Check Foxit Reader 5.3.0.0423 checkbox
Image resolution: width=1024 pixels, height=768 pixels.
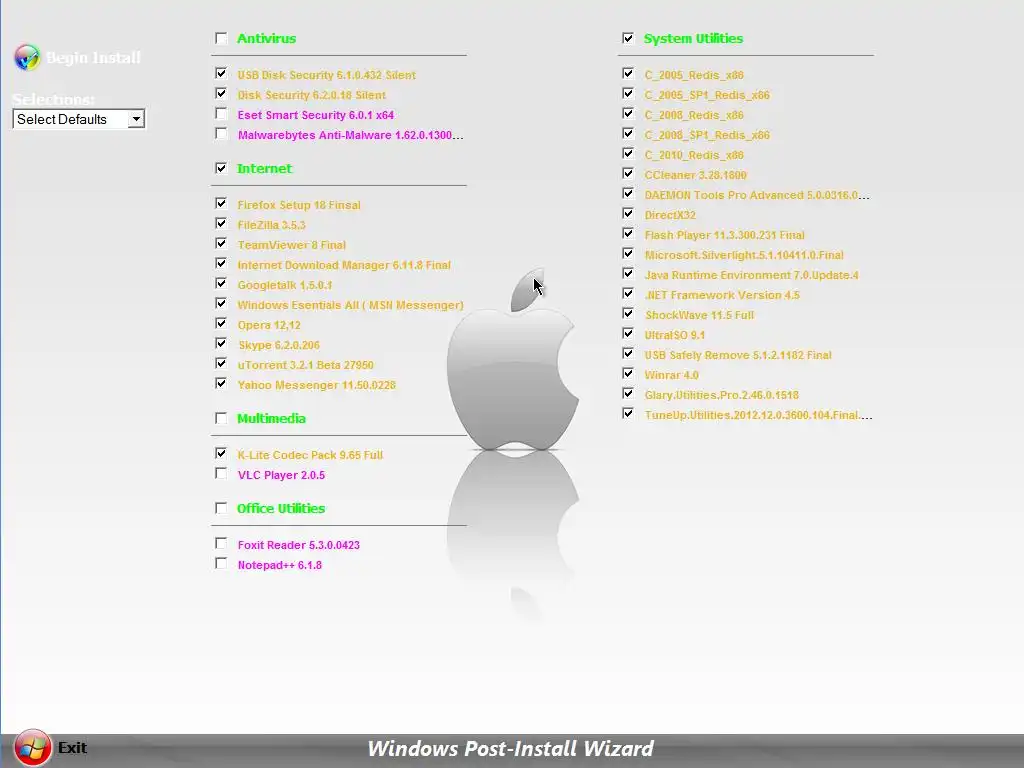point(221,543)
